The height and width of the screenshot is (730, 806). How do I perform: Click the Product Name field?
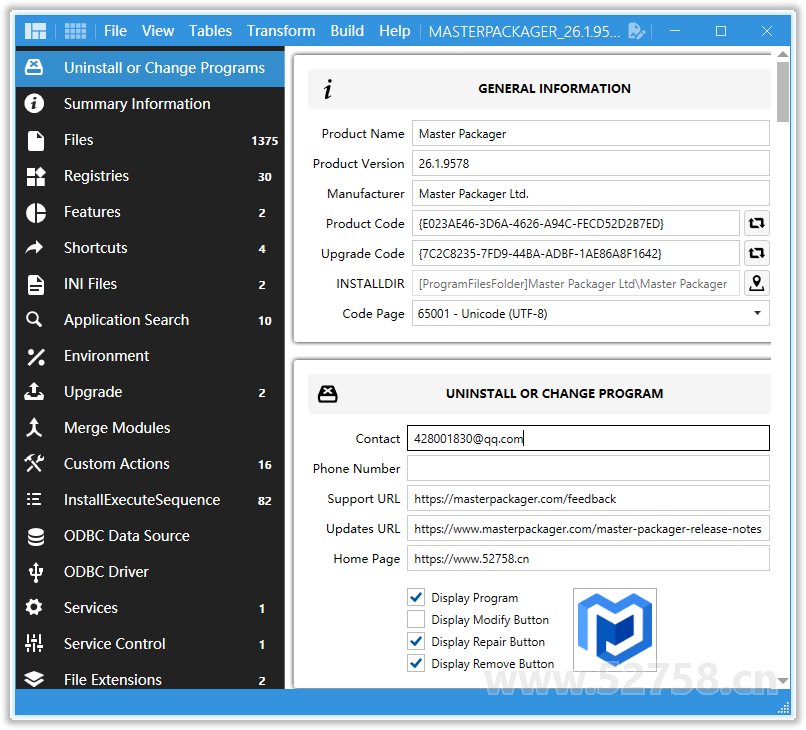pos(591,133)
